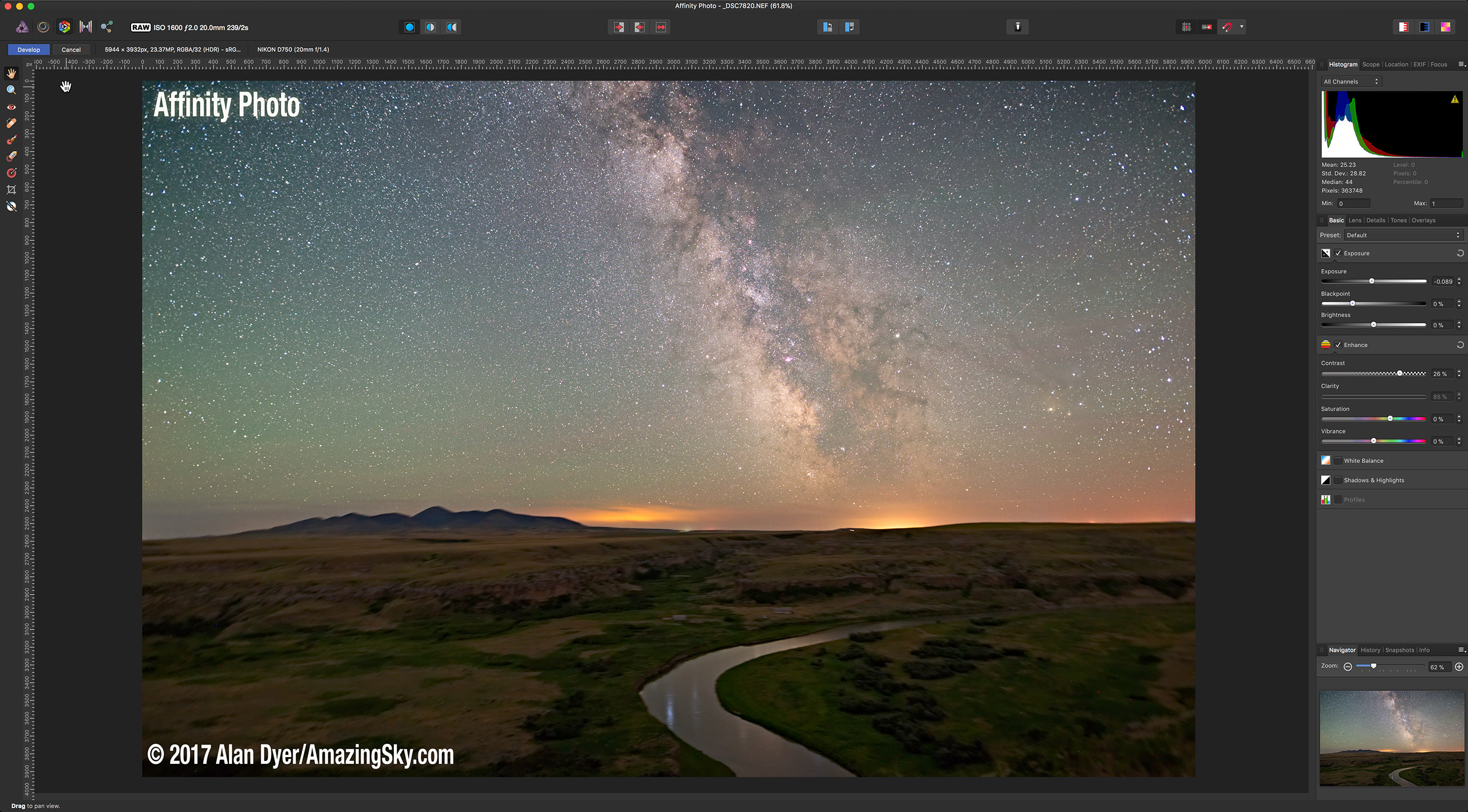
Task: Enable the White Balance checkbox
Action: click(x=1338, y=461)
